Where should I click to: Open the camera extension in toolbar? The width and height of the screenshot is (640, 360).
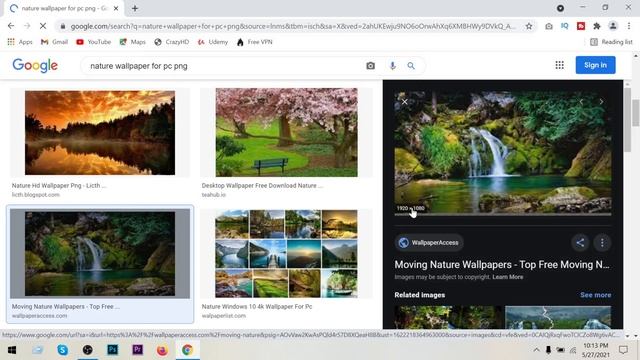point(549,26)
